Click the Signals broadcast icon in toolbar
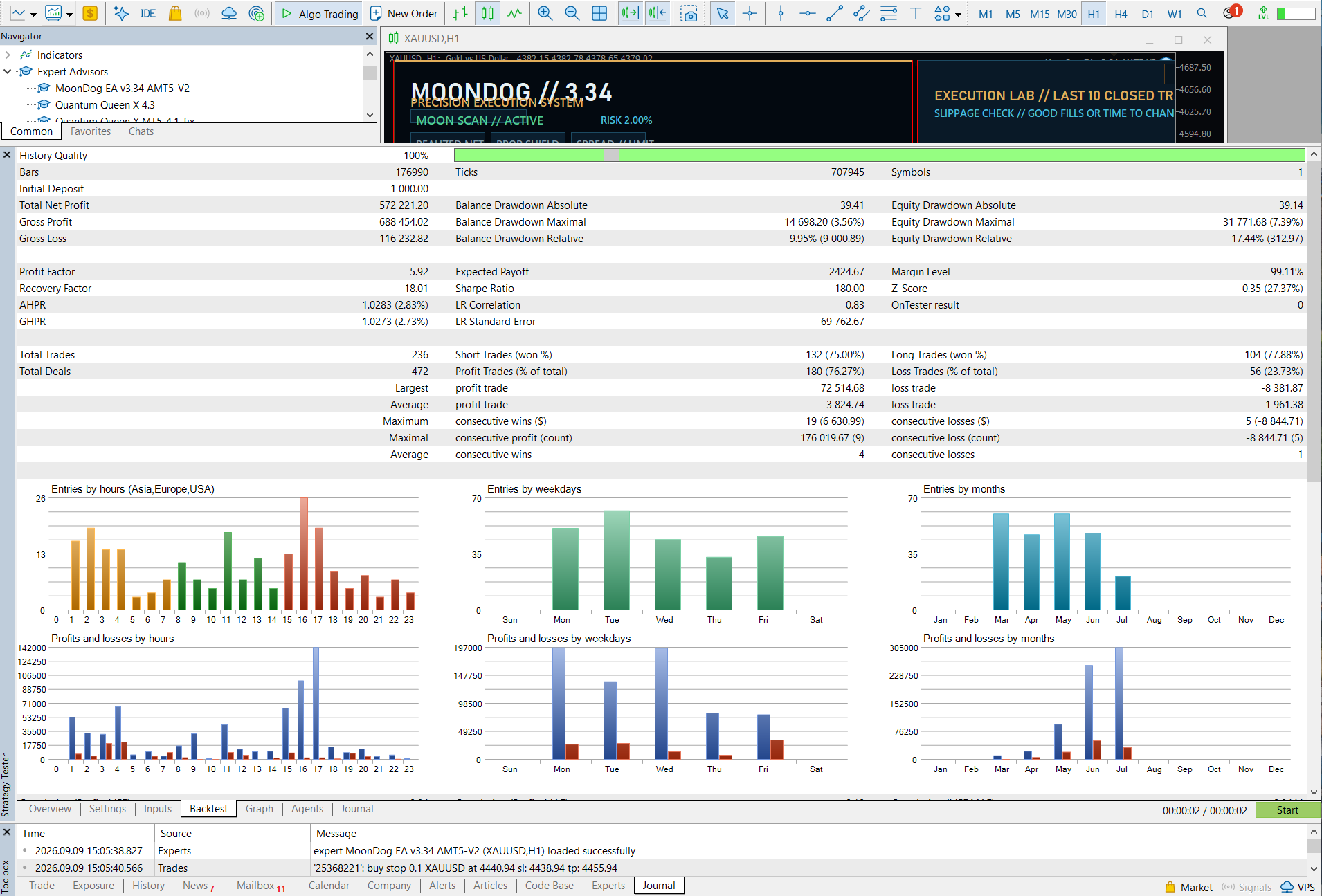This screenshot has width=1322, height=896. pyautogui.click(x=202, y=13)
